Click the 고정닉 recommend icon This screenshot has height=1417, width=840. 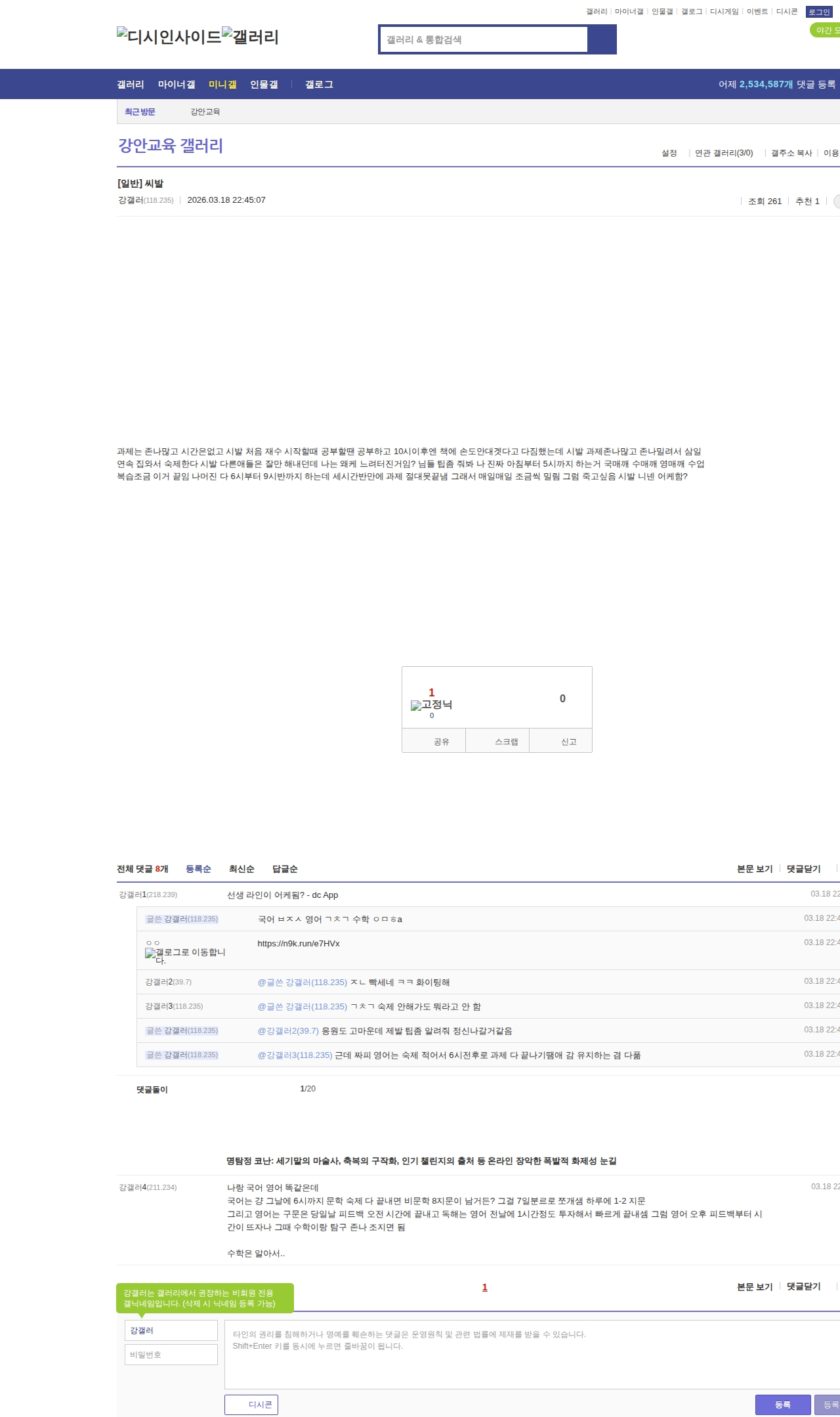coord(431,705)
